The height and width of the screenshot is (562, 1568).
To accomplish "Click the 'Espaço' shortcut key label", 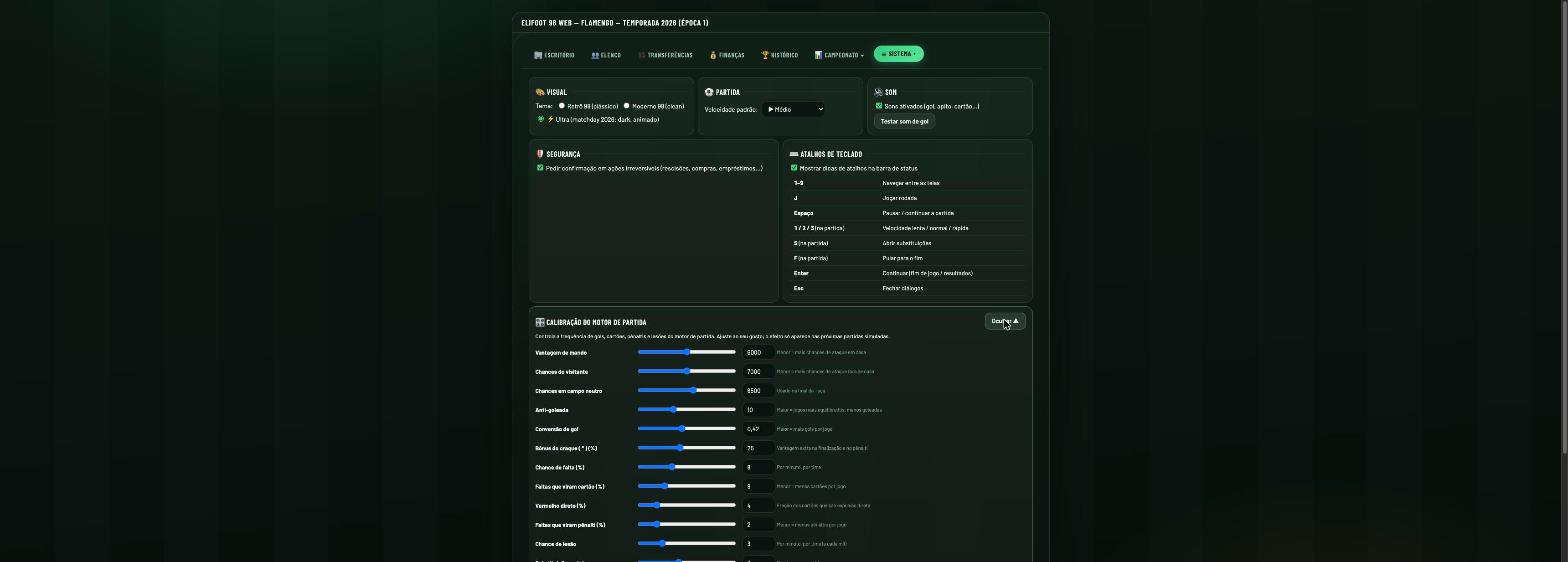I will point(804,213).
